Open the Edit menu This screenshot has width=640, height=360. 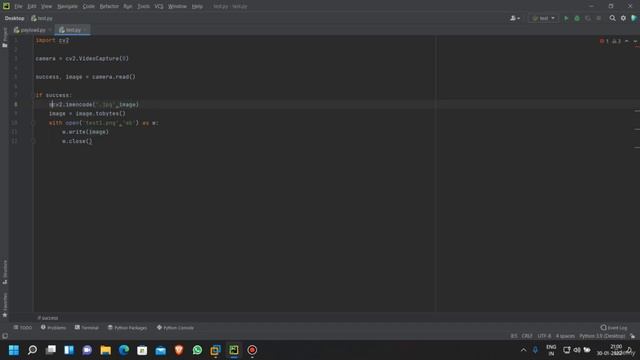(32, 7)
